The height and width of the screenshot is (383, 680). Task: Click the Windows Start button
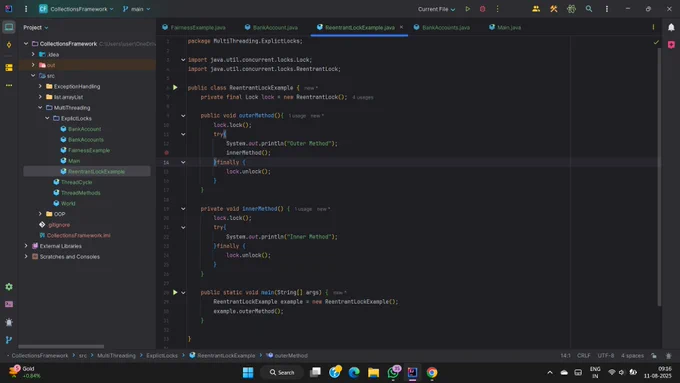coord(248,373)
